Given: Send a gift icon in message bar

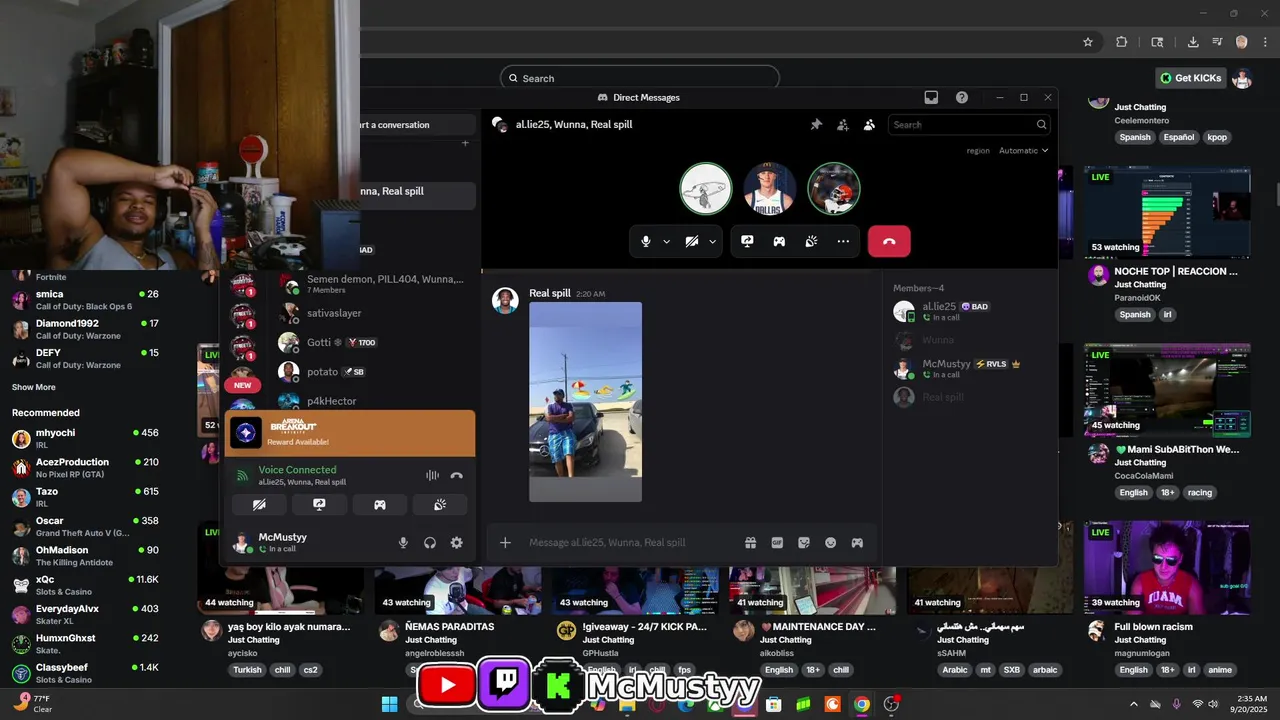Looking at the screenshot, I should coord(750,542).
